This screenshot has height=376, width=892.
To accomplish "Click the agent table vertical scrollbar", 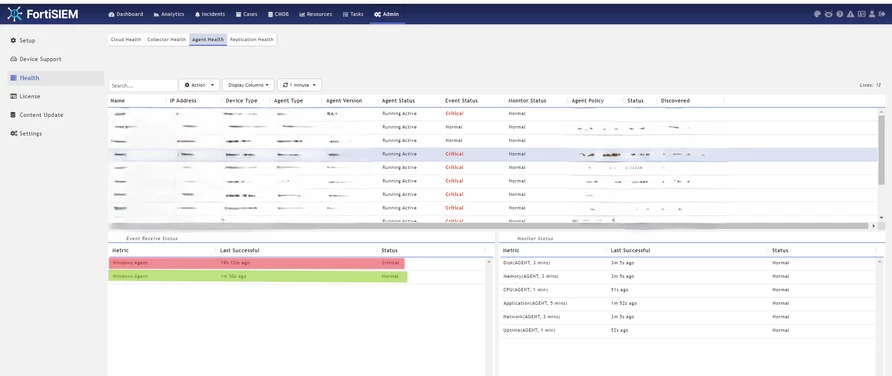I will [x=882, y=150].
